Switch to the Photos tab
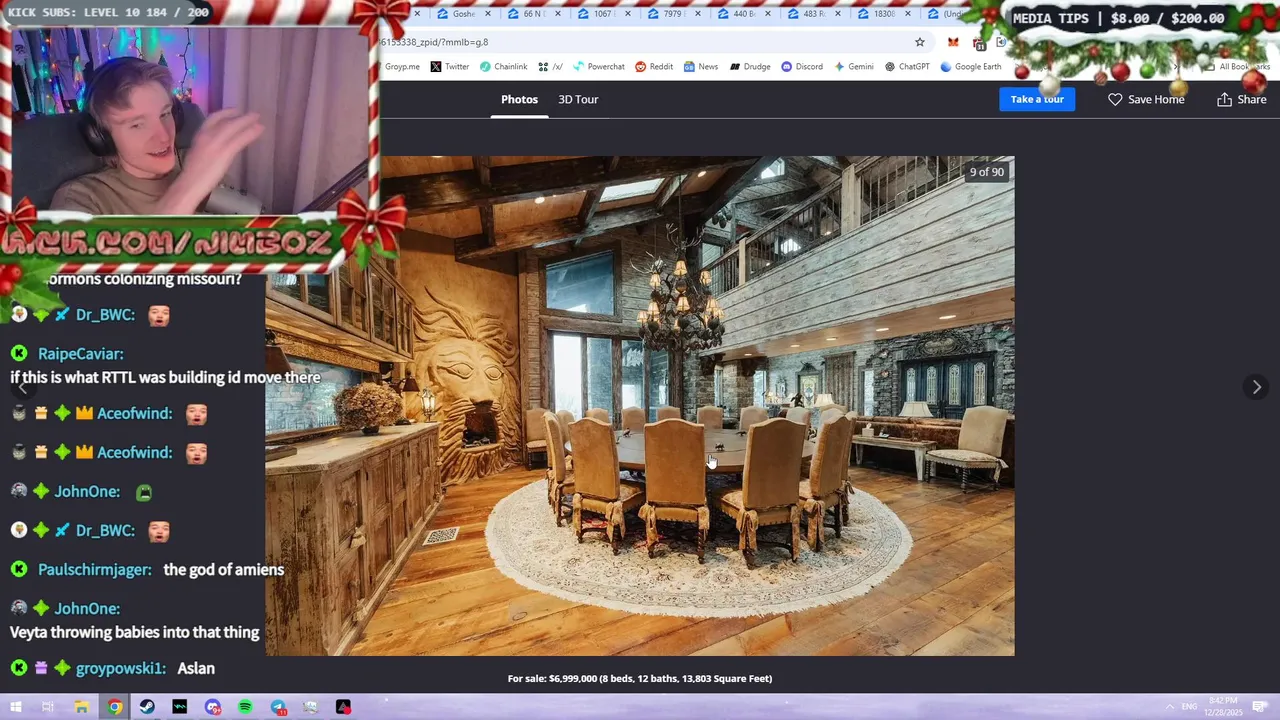This screenshot has width=1280, height=720. 519,99
